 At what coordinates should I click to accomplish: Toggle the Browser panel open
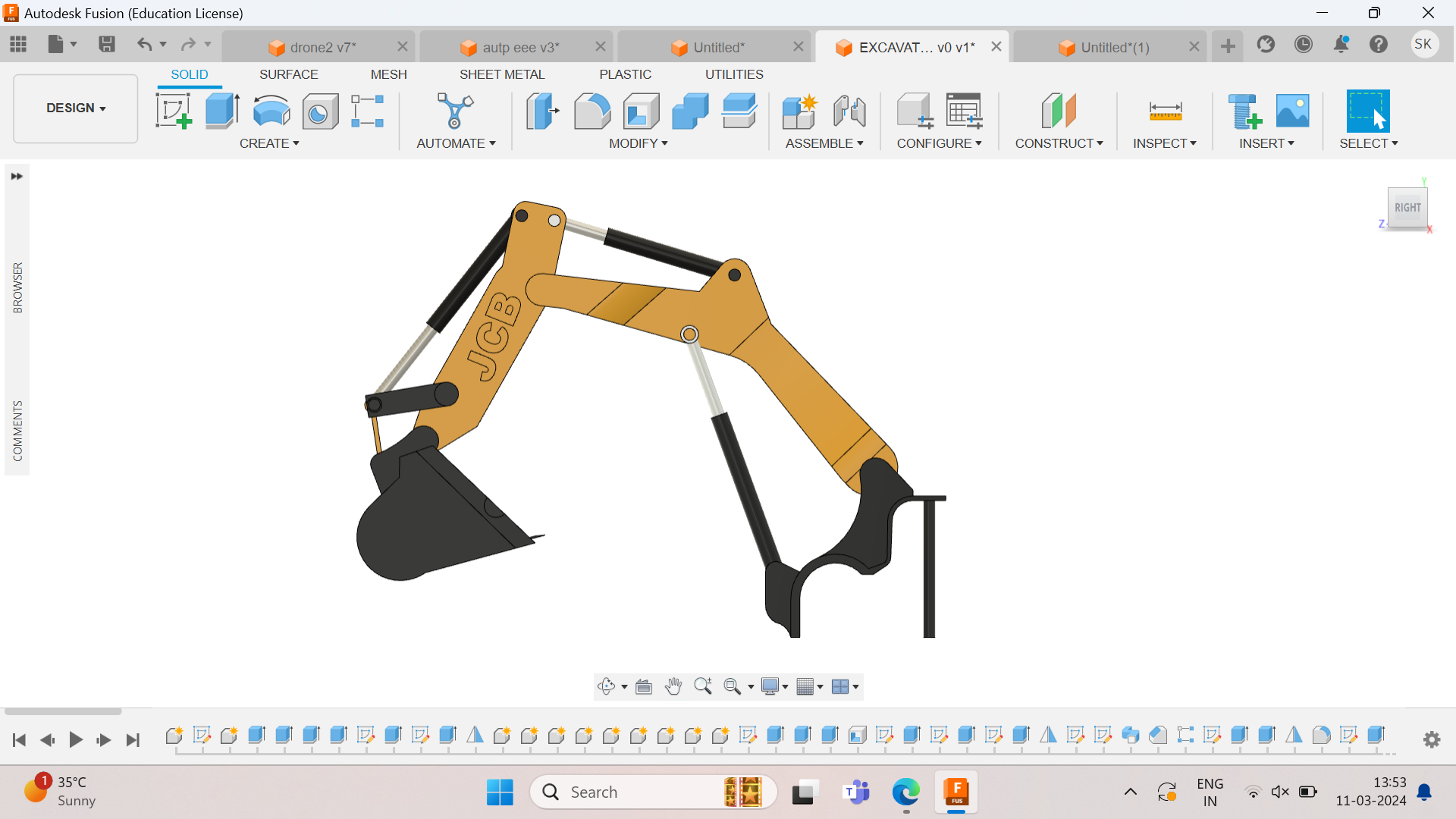point(17,285)
